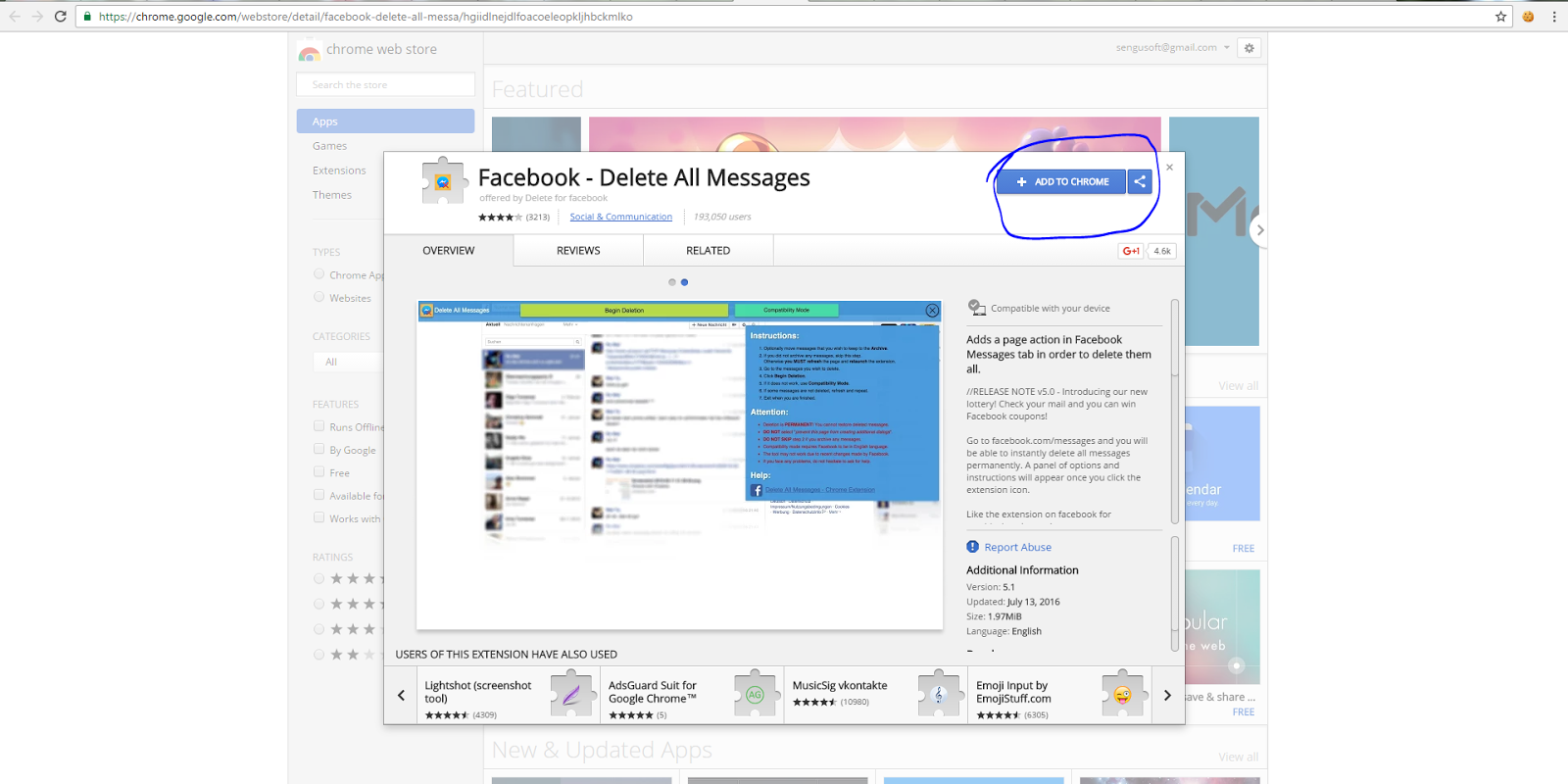Viewport: 1568px width, 784px height.
Task: Share this extension via share icon
Action: click(1140, 181)
